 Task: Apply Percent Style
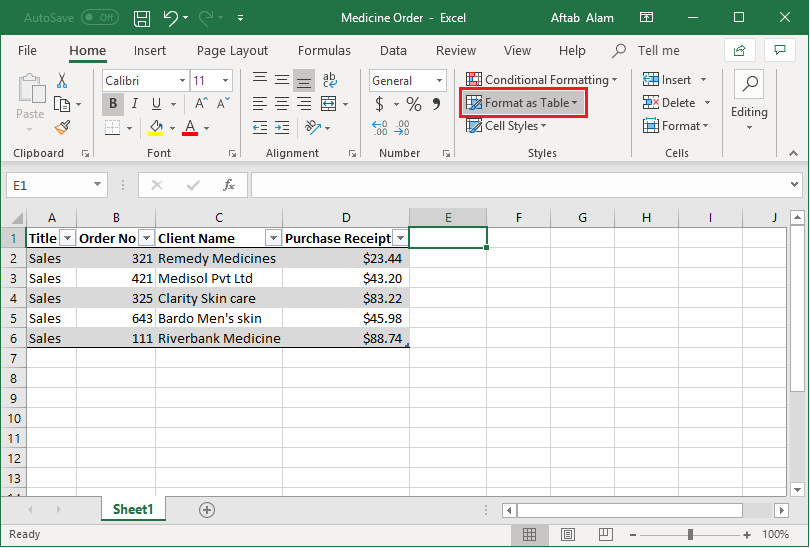pyautogui.click(x=414, y=104)
